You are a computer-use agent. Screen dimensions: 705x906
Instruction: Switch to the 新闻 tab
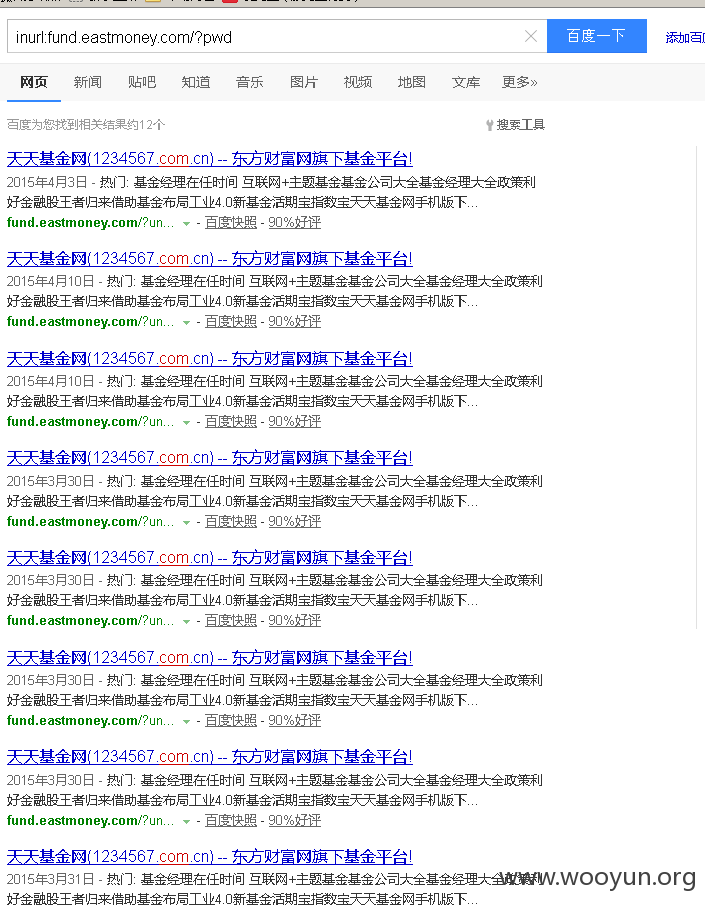(x=87, y=82)
